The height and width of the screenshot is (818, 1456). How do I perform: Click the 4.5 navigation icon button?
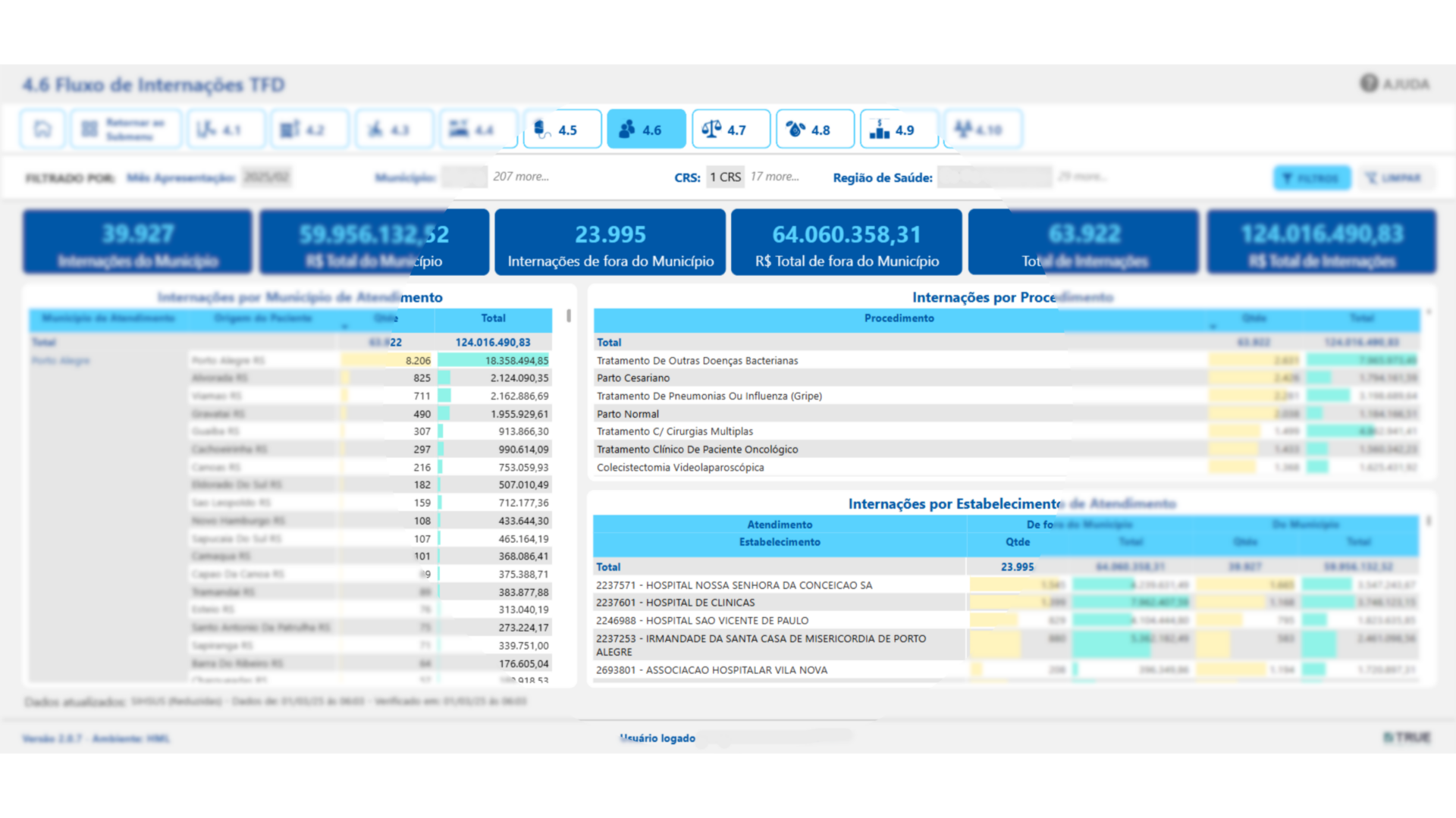562,130
